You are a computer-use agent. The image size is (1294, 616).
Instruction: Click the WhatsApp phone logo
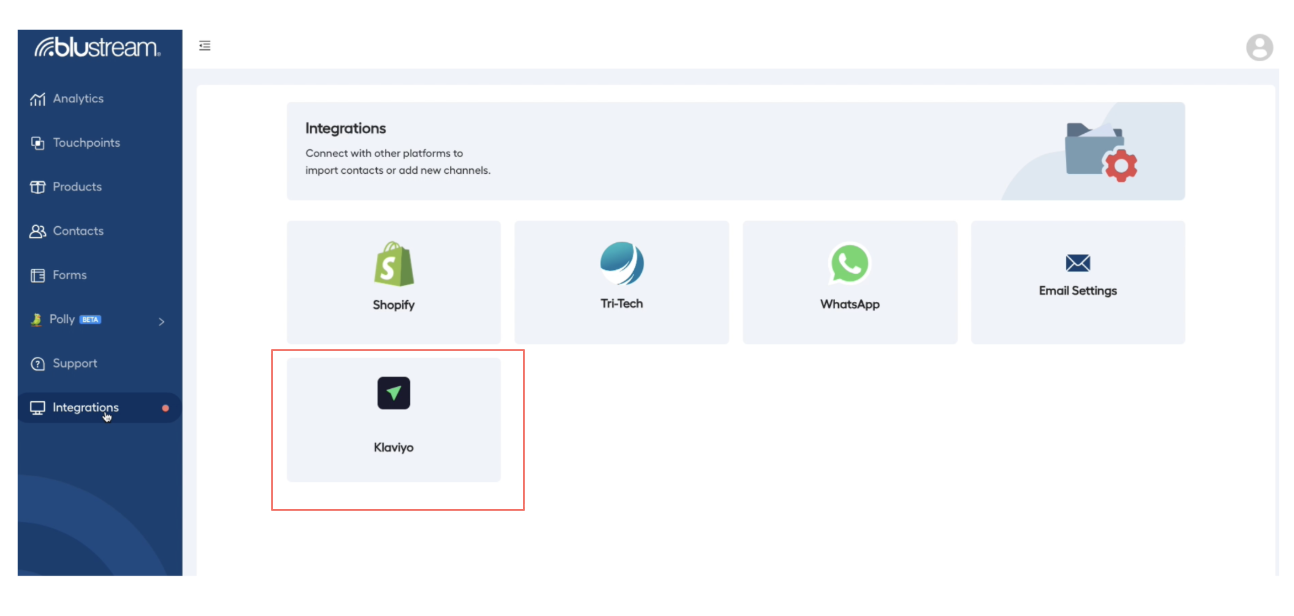(850, 264)
